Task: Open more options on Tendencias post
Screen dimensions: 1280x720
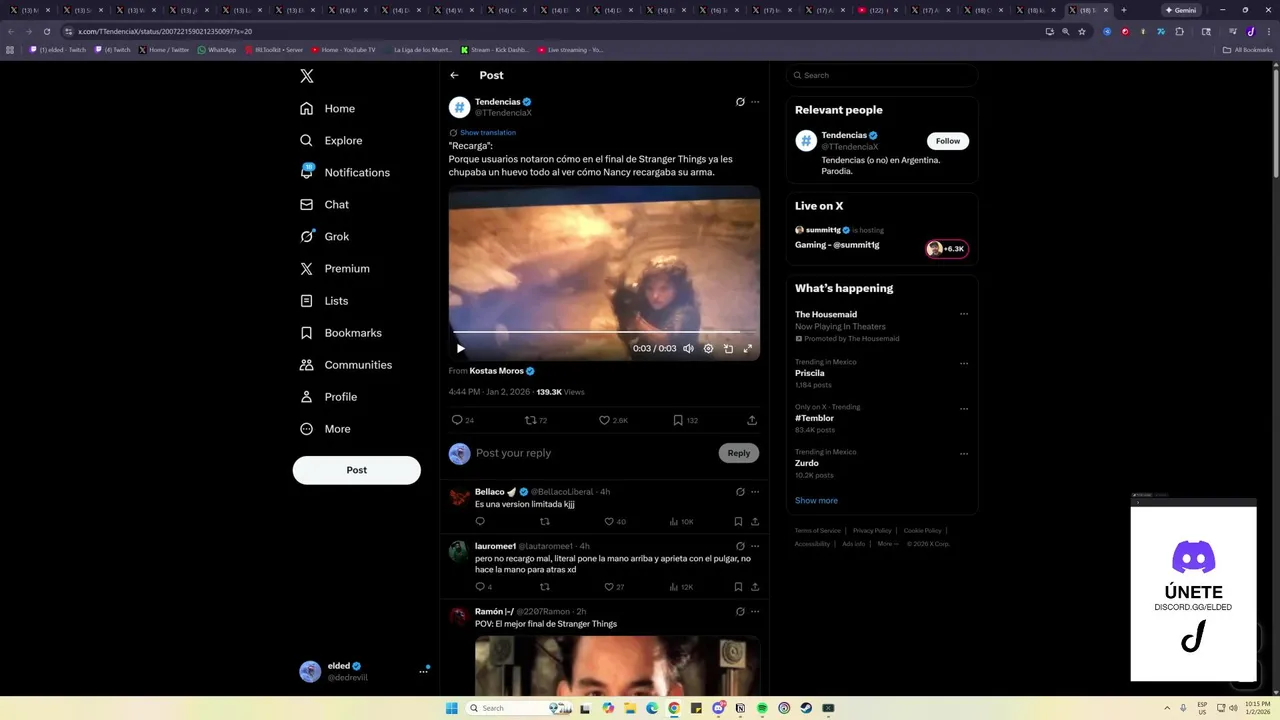Action: 755,102
